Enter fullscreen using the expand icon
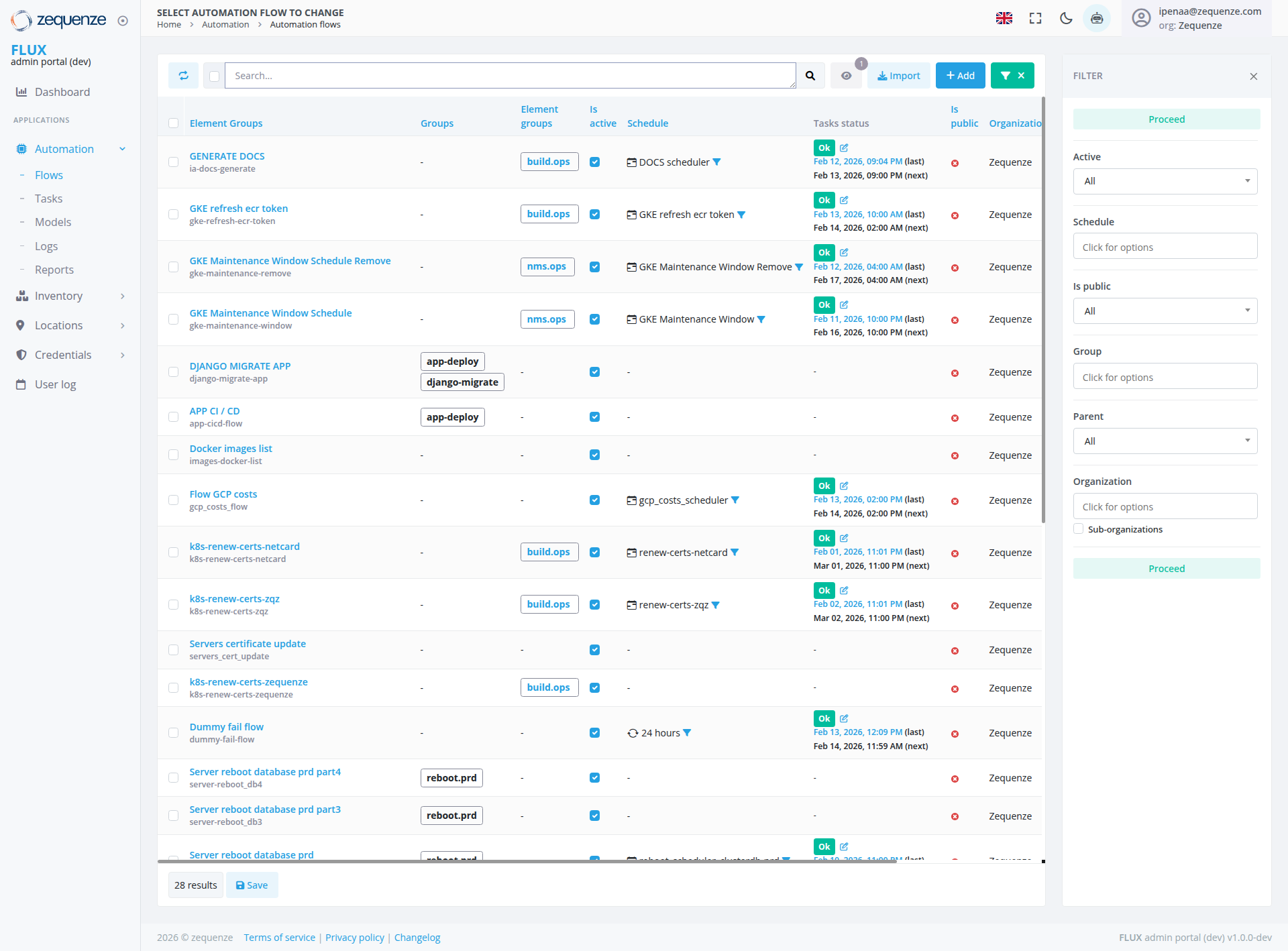Screen dimensions: 1288x951 point(1035,18)
